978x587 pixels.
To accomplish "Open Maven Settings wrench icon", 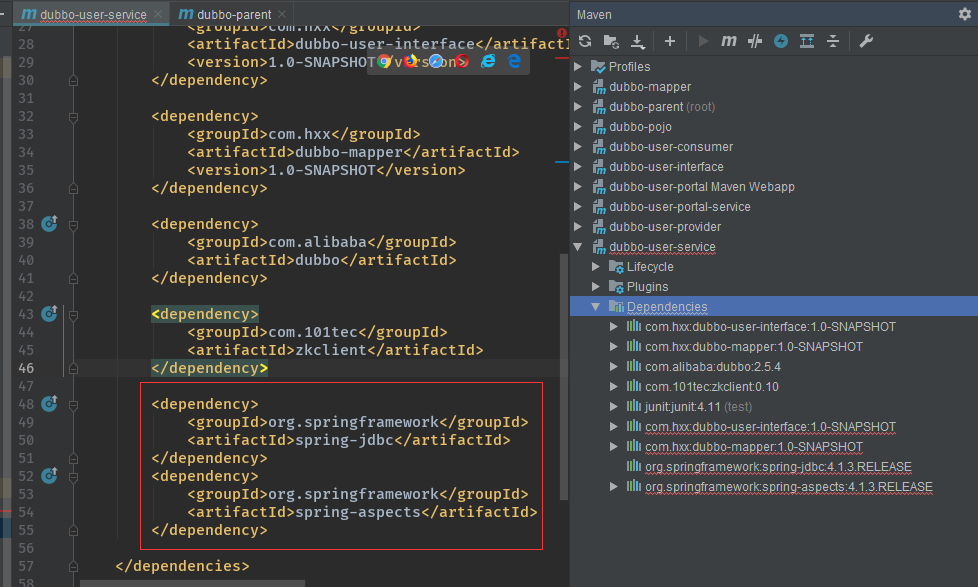I will 866,41.
